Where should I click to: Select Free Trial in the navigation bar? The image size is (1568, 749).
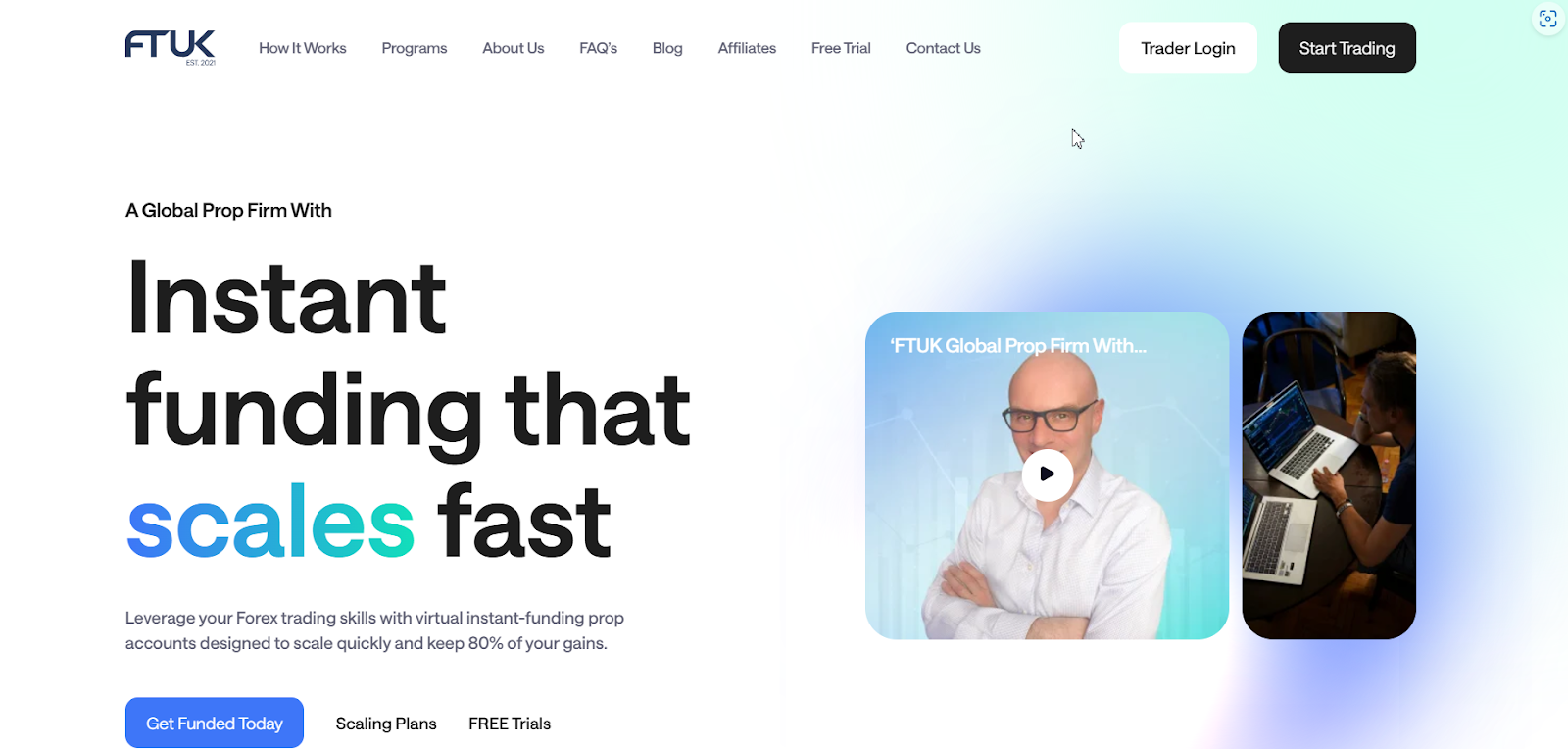[x=841, y=48]
